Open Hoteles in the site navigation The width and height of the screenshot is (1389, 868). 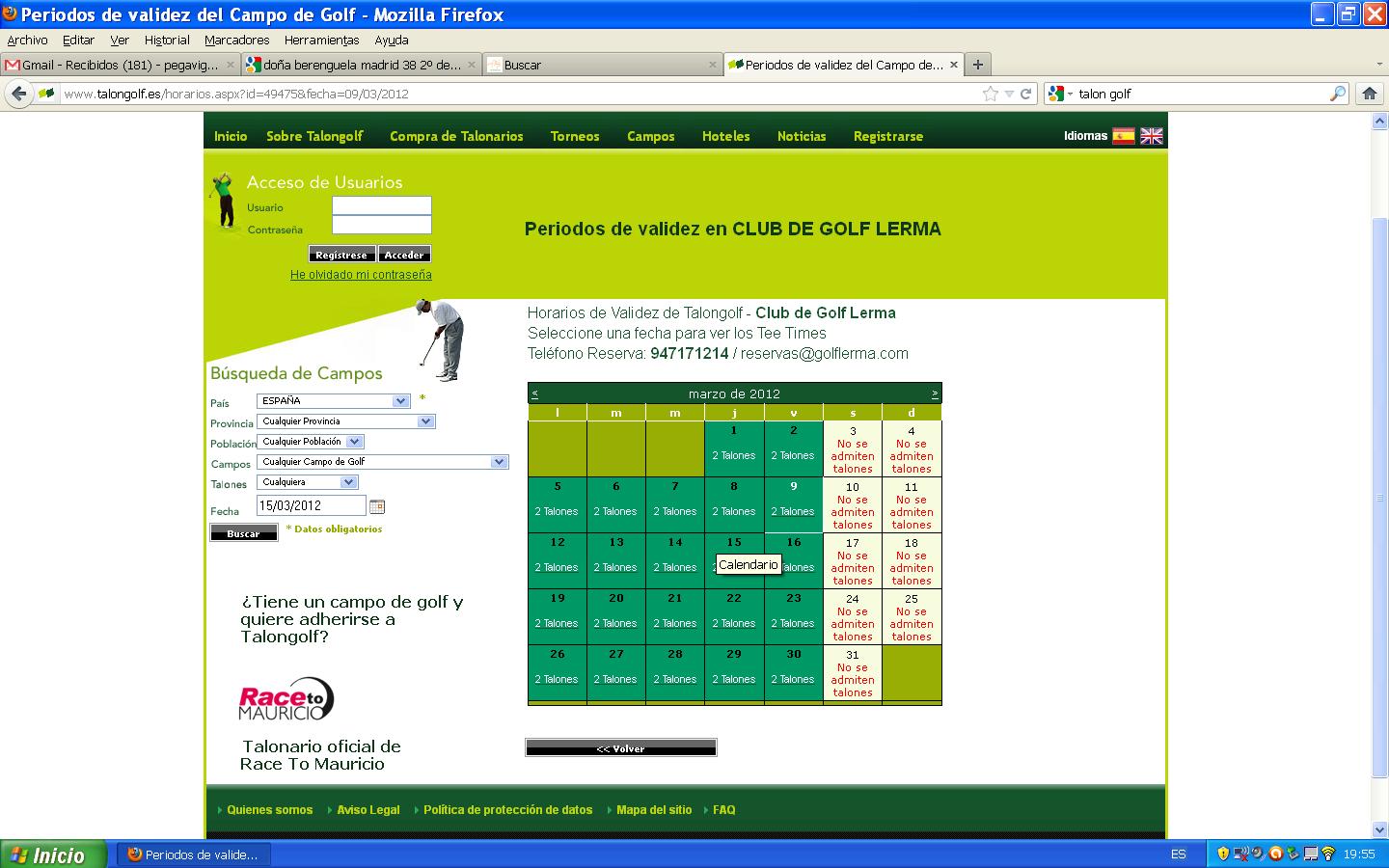[726, 136]
